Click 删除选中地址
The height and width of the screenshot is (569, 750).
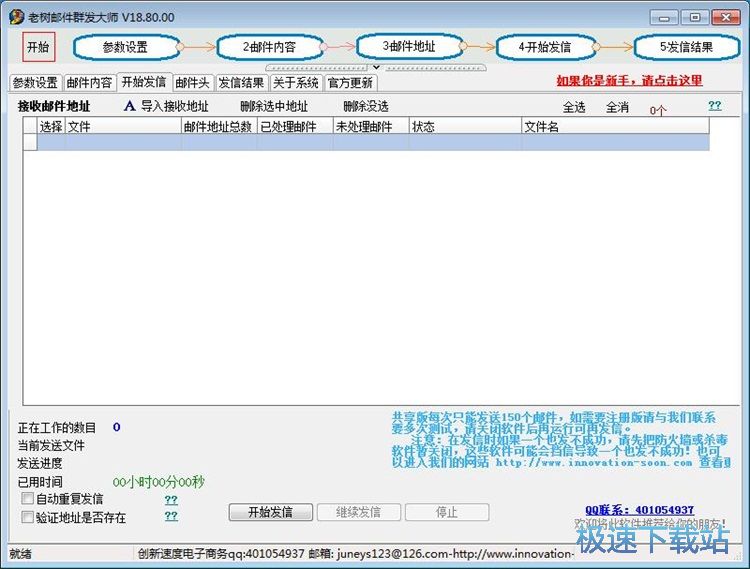tap(274, 106)
